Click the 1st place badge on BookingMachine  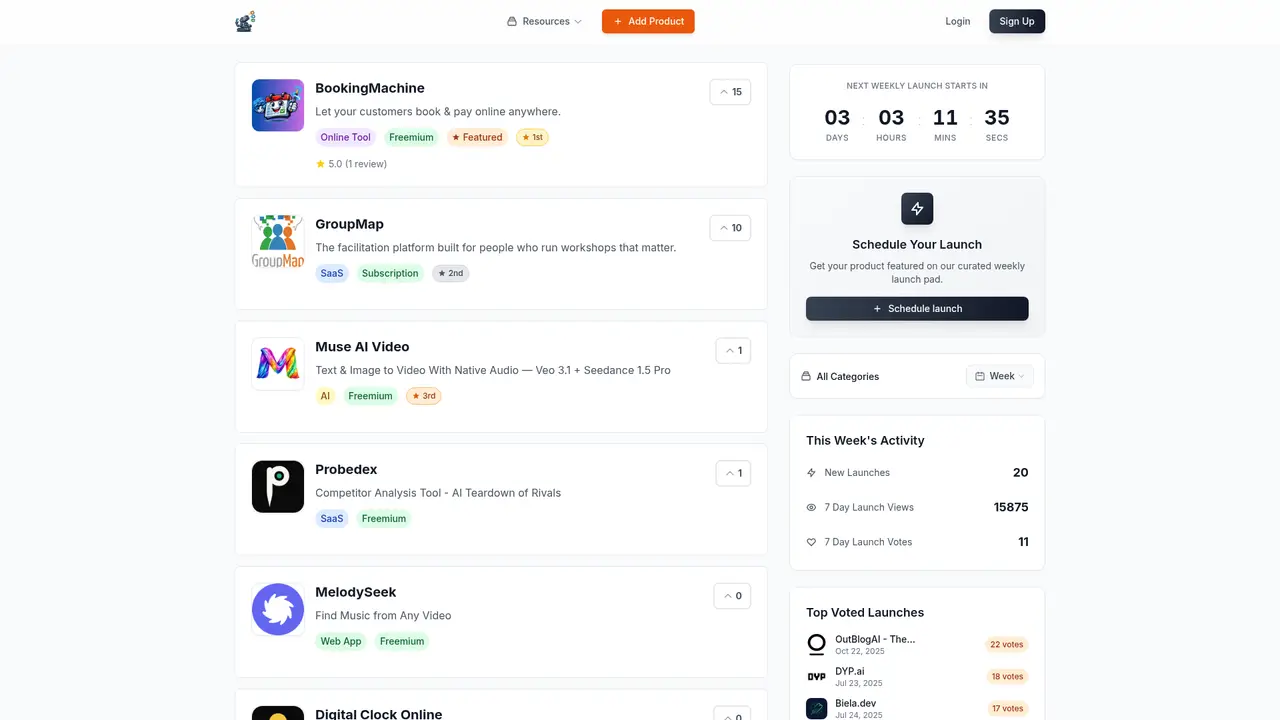pyautogui.click(x=532, y=137)
